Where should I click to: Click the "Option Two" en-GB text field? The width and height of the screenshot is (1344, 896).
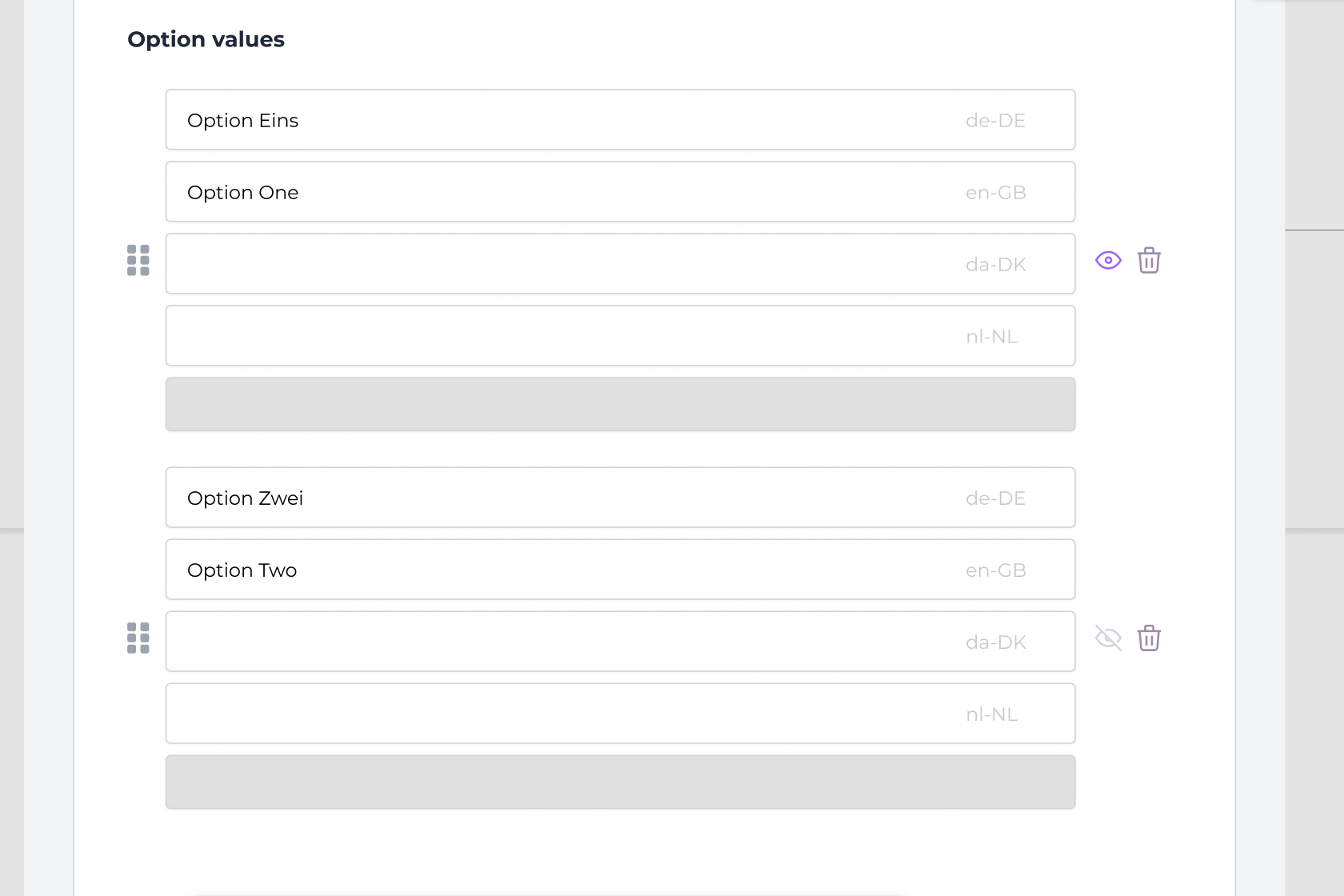click(560, 570)
